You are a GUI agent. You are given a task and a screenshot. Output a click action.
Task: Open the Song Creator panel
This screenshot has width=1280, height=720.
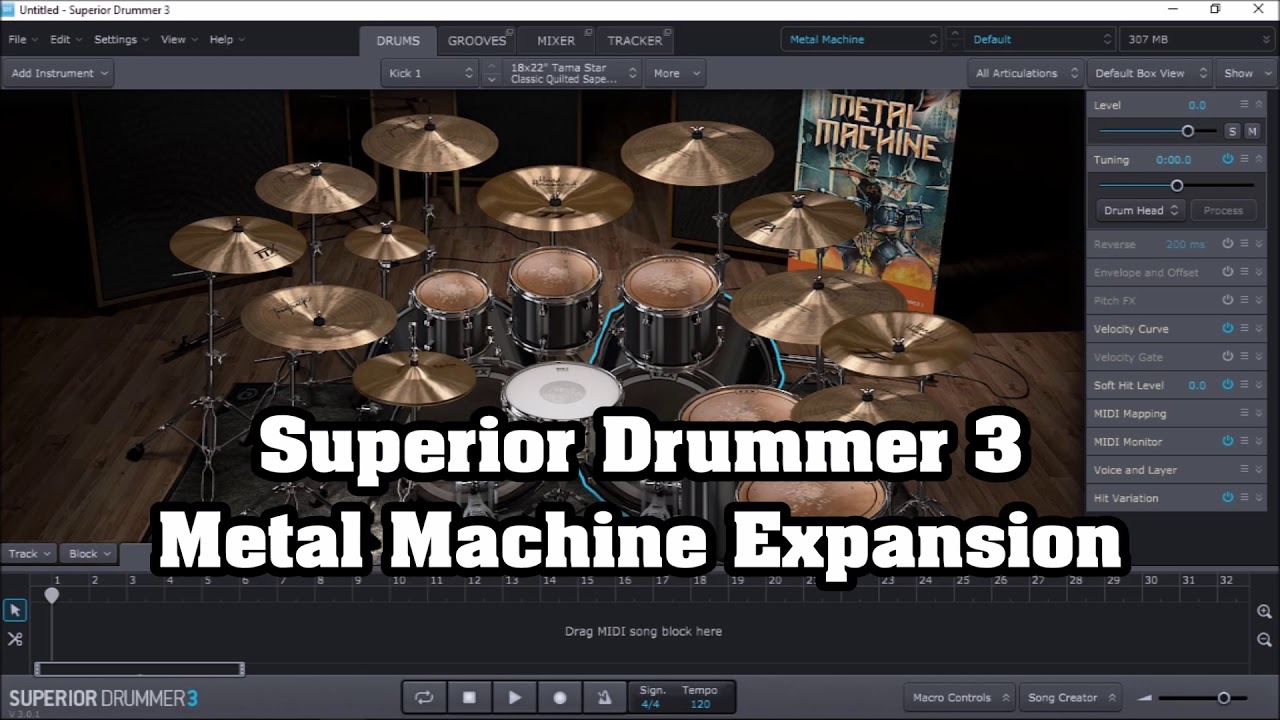[x=1072, y=697]
